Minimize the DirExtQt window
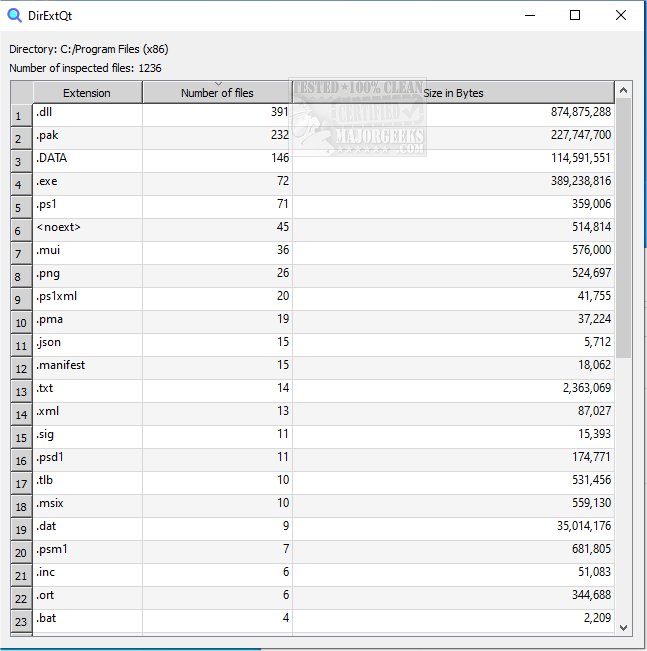The width and height of the screenshot is (647, 651). 530,16
